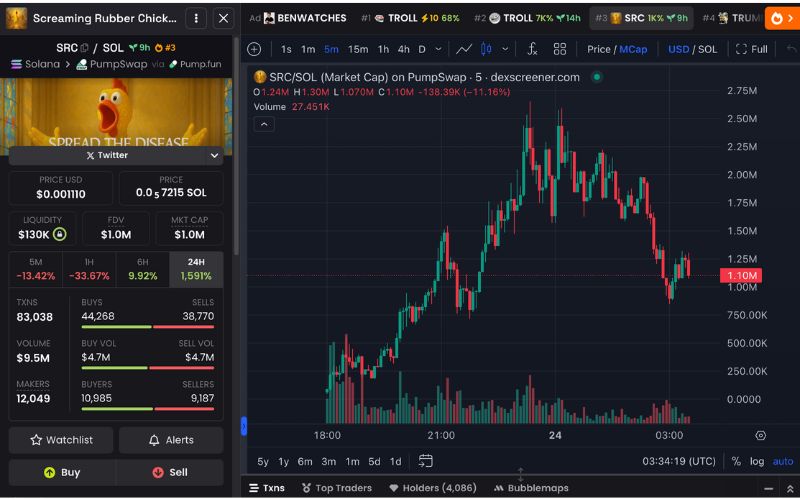Image resolution: width=800 pixels, height=500 pixels.
Task: Open the three-dot options menu
Action: pyautogui.click(x=196, y=18)
